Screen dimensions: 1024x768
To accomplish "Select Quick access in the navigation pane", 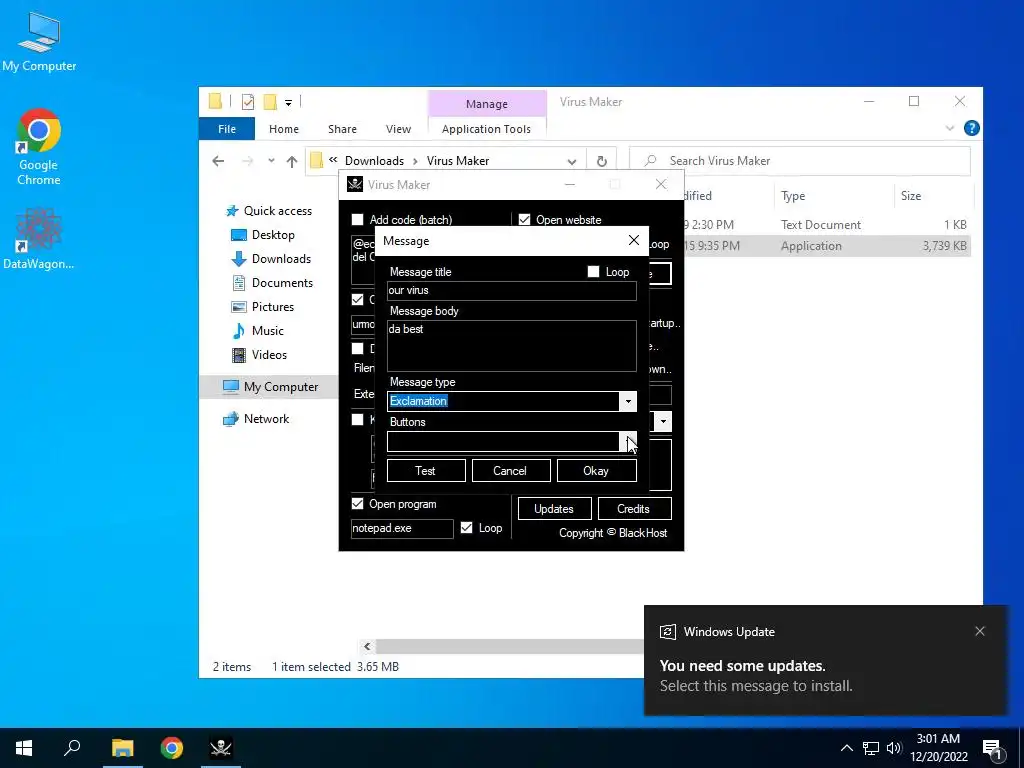I will point(278,211).
